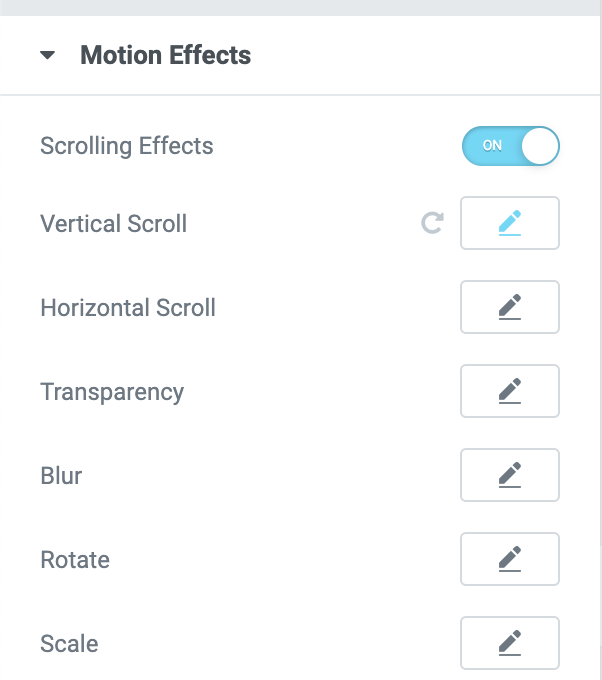Image resolution: width=602 pixels, height=680 pixels.
Task: Select the Vertical Scroll label
Action: (113, 224)
